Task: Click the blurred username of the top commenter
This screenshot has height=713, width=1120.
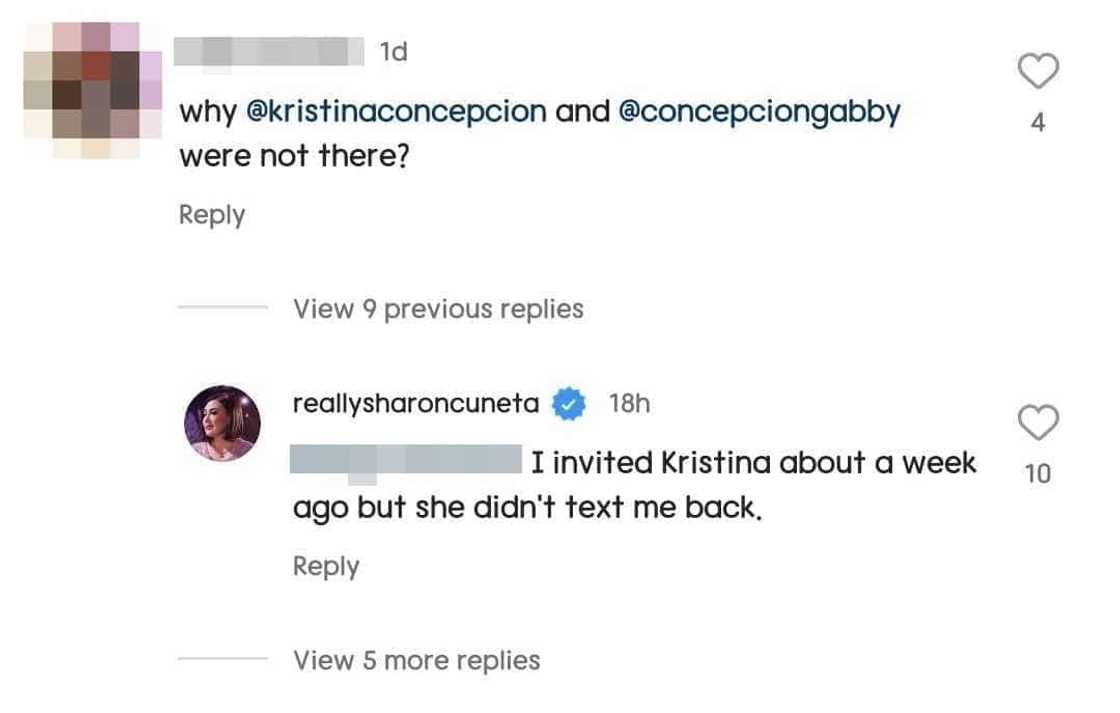Action: [268, 51]
